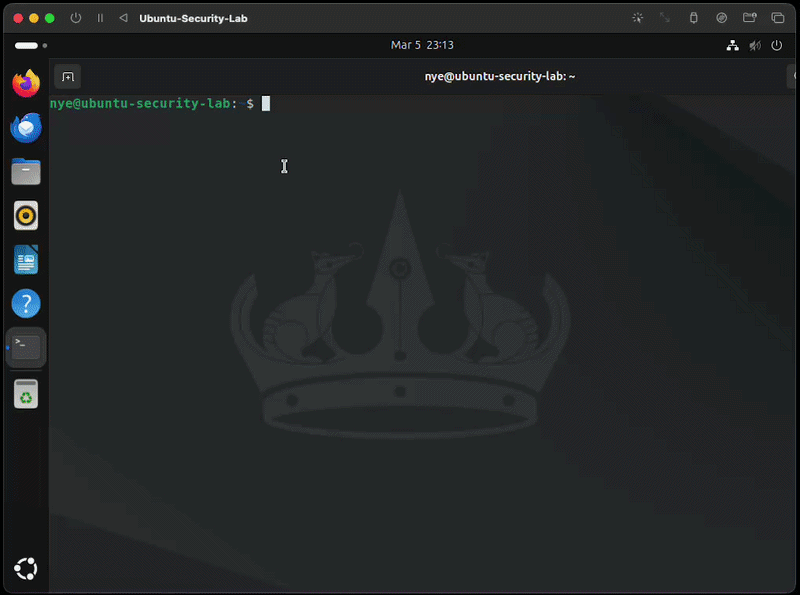Viewport: 800px width, 595px height.
Task: Open the clock and calendar dropdown
Action: coord(422,45)
